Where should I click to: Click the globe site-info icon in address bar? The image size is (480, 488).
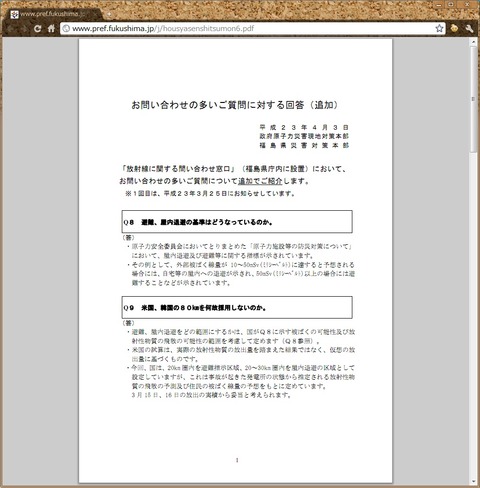[x=66, y=29]
